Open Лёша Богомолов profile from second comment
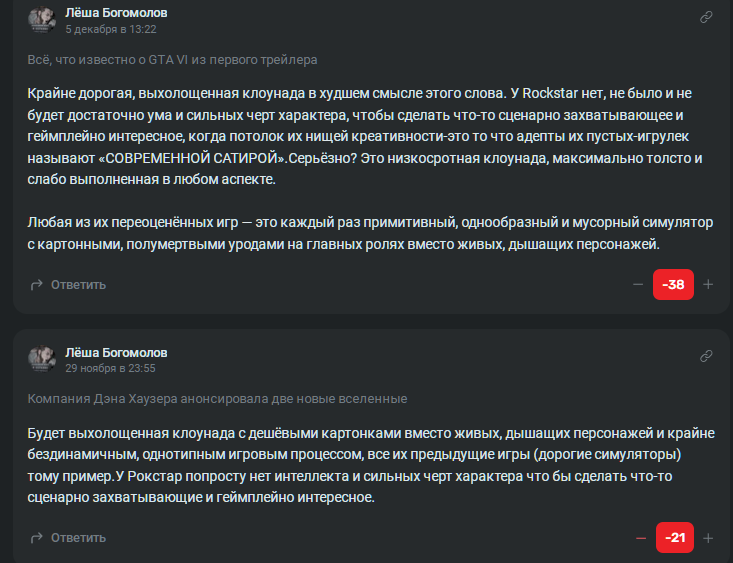The image size is (733, 563). tap(116, 353)
